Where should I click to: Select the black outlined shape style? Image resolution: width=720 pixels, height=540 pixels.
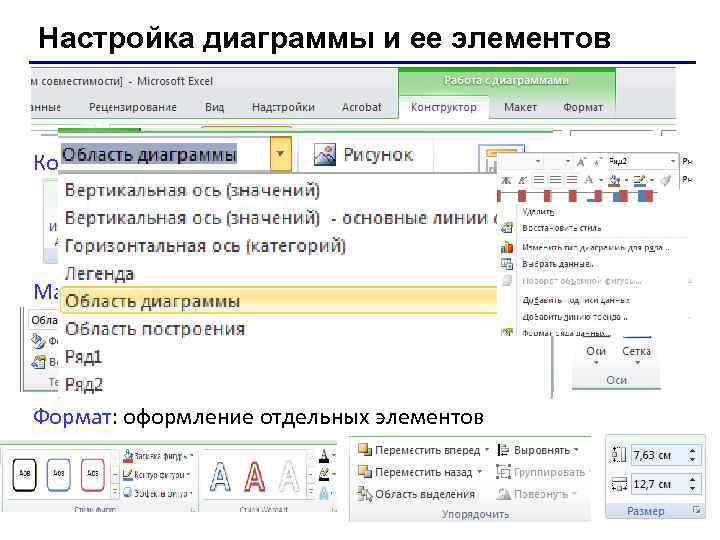[x=24, y=474]
